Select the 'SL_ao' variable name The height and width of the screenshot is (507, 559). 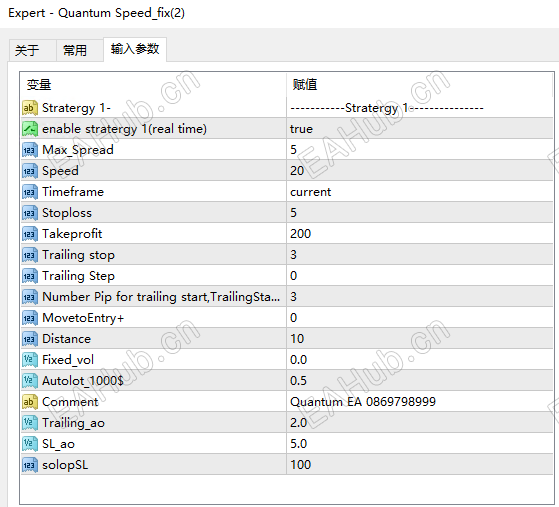[58, 444]
